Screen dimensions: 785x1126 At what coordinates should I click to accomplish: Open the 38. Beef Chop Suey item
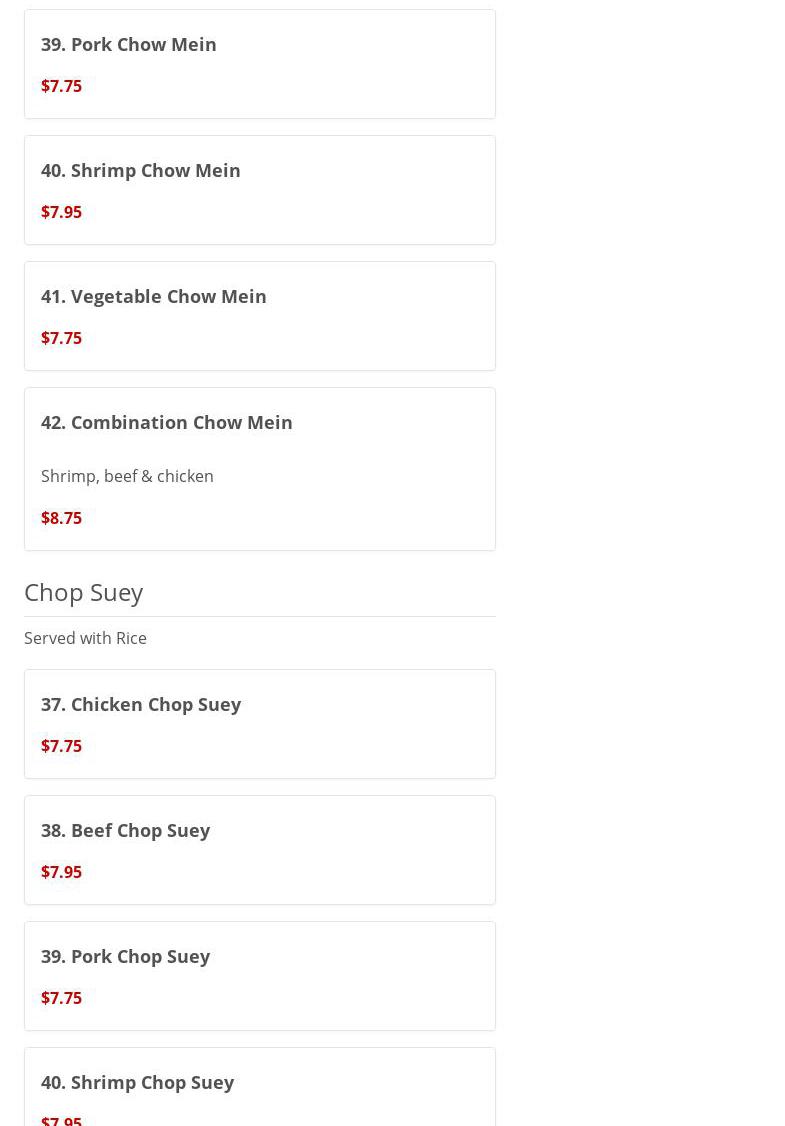(126, 830)
